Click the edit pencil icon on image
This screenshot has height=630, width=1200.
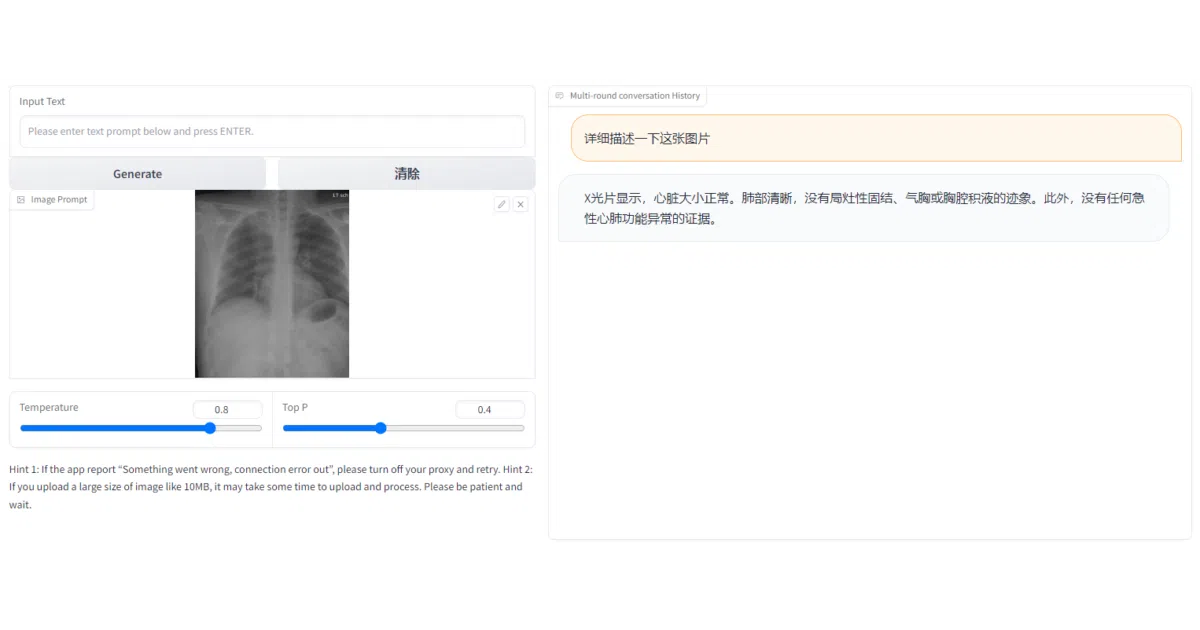point(502,204)
